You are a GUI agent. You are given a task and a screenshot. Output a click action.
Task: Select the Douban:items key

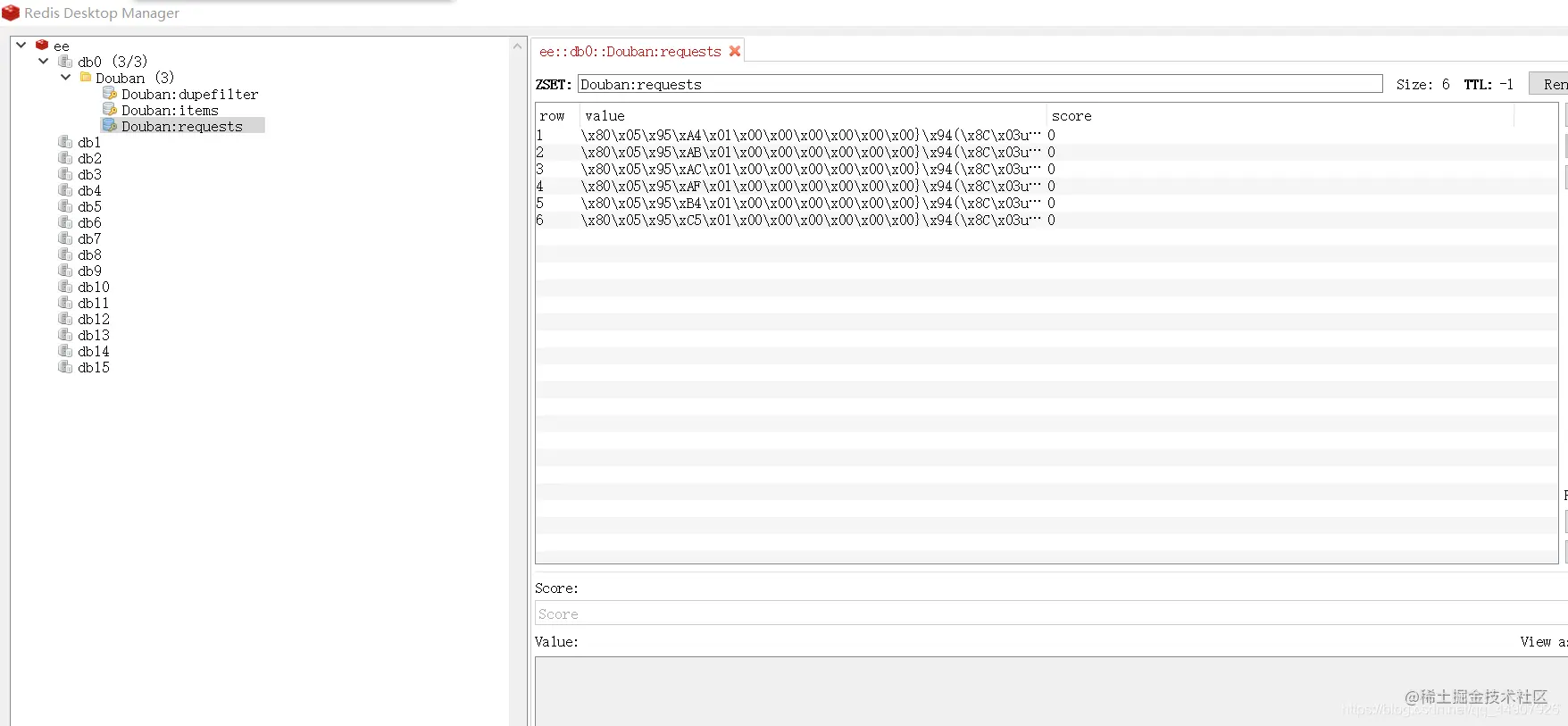click(170, 110)
